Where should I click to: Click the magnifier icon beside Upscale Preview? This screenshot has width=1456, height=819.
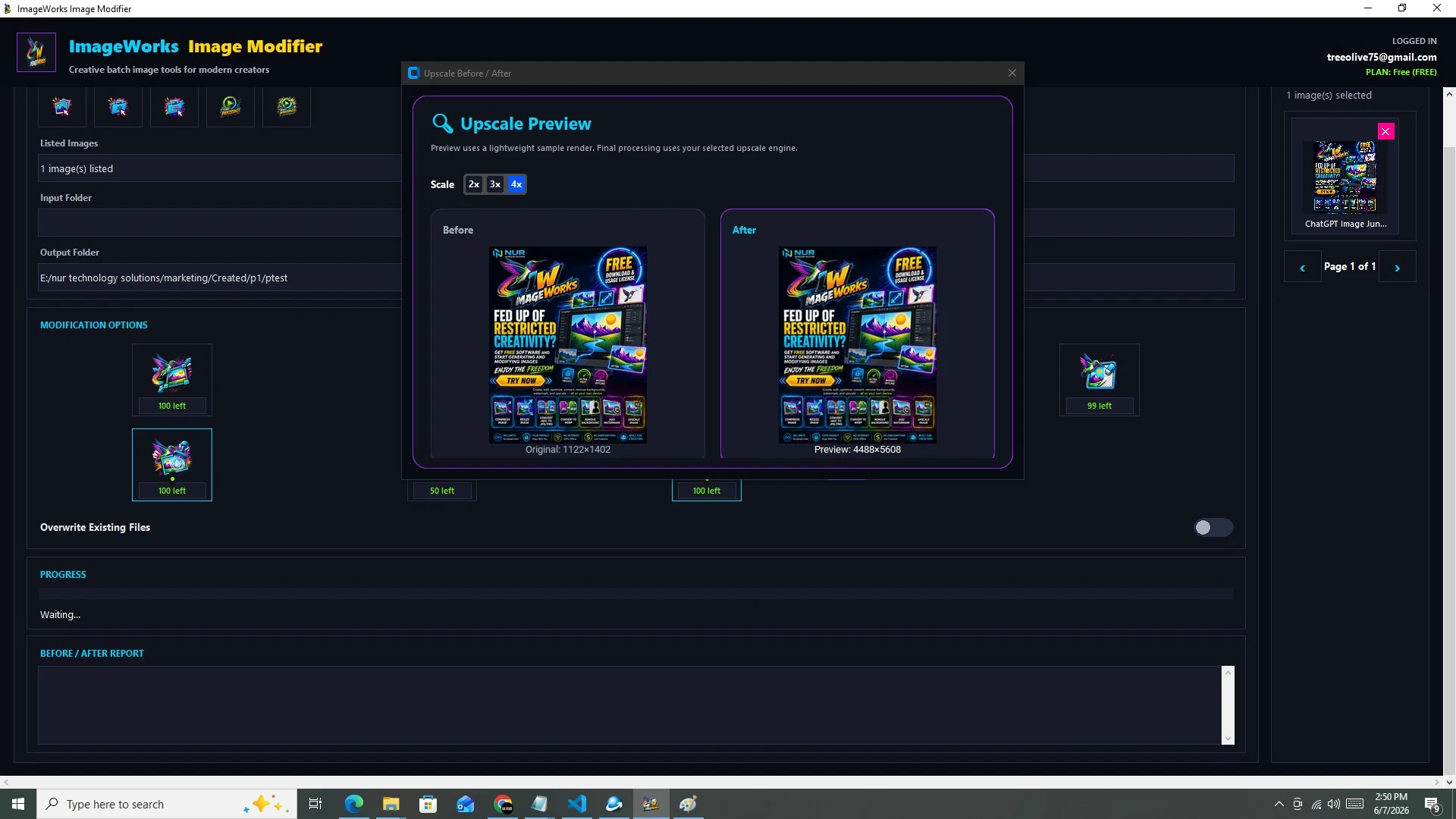pos(442,124)
